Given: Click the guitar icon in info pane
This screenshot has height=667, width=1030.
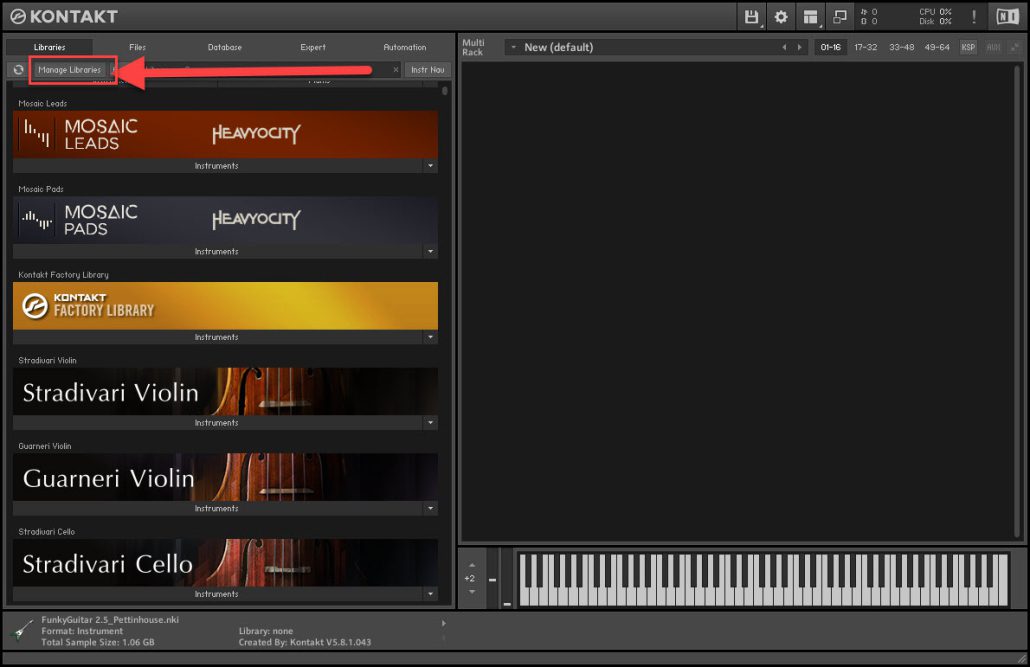Looking at the screenshot, I should point(23,631).
